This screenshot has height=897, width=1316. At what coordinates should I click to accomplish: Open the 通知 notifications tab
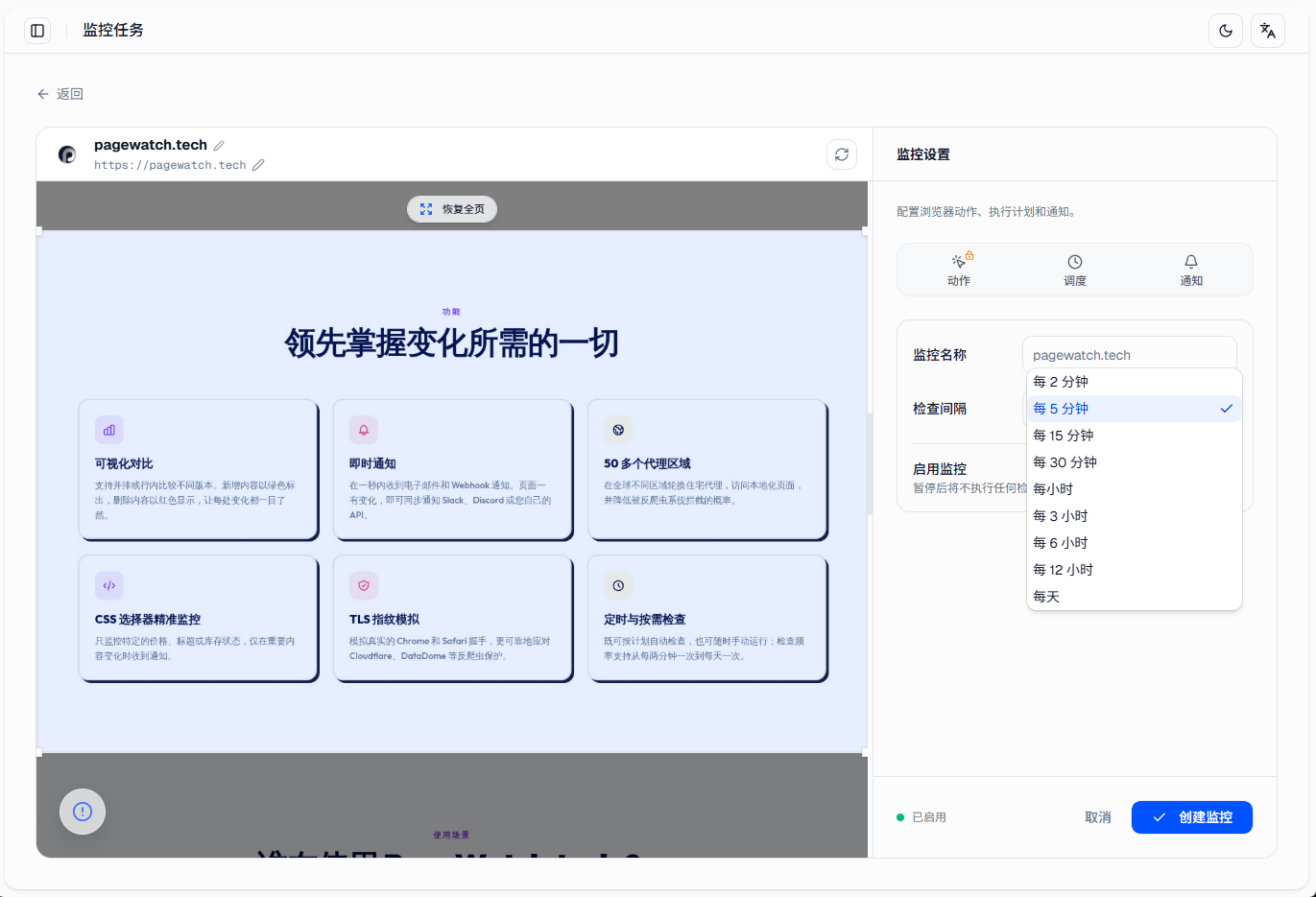[x=1191, y=270]
